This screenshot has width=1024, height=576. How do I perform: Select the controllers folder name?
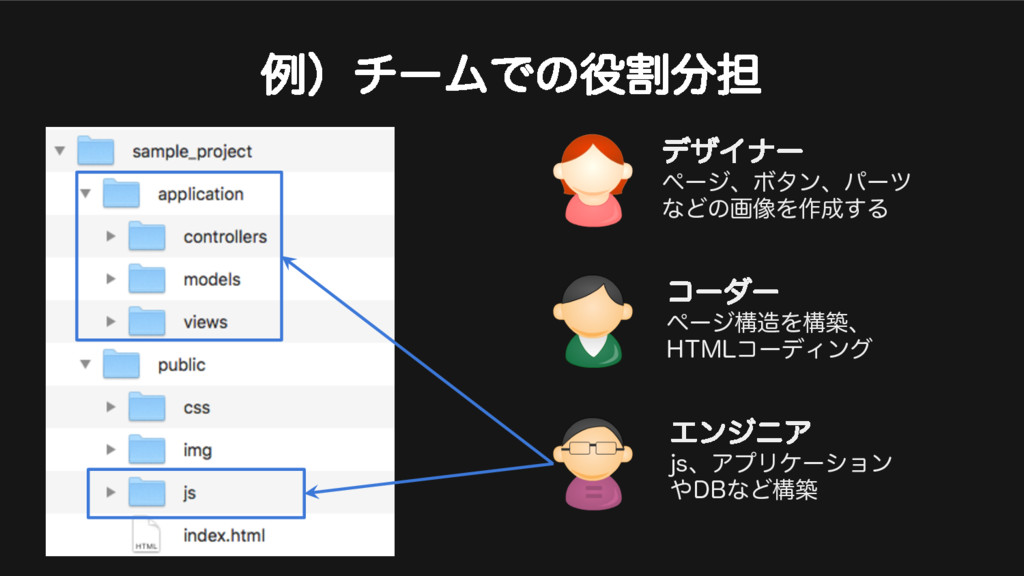[x=225, y=236]
